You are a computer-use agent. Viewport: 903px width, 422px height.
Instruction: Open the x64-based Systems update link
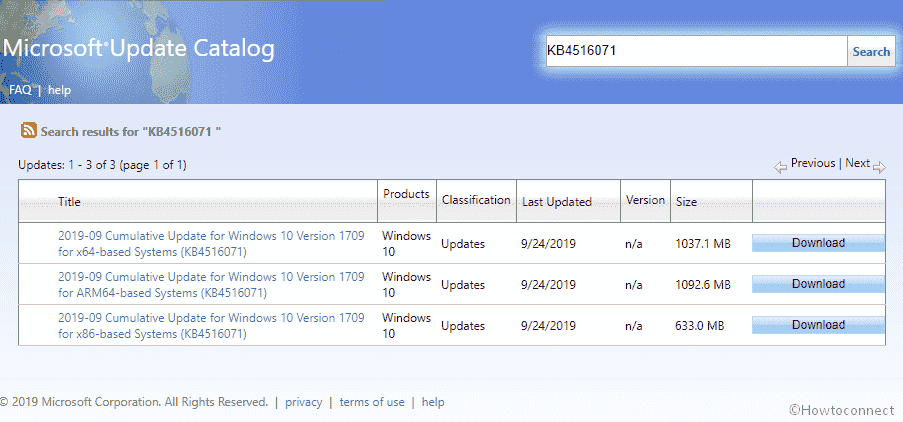(211, 244)
